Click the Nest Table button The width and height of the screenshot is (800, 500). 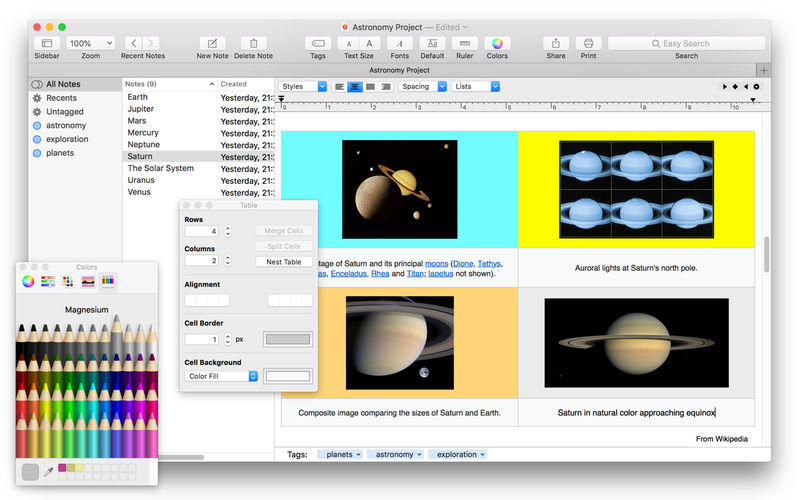pyautogui.click(x=283, y=262)
